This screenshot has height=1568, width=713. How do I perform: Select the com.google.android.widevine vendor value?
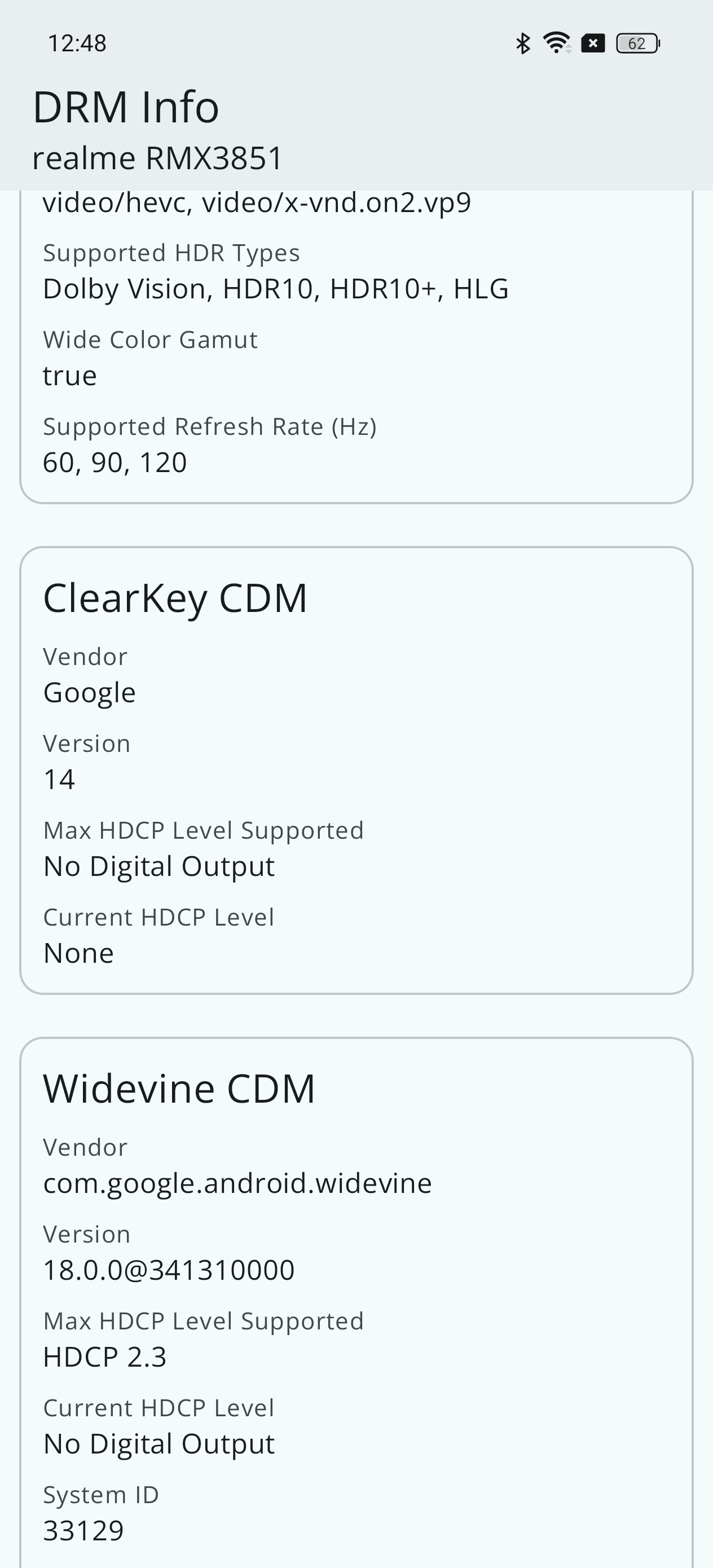coord(237,1183)
